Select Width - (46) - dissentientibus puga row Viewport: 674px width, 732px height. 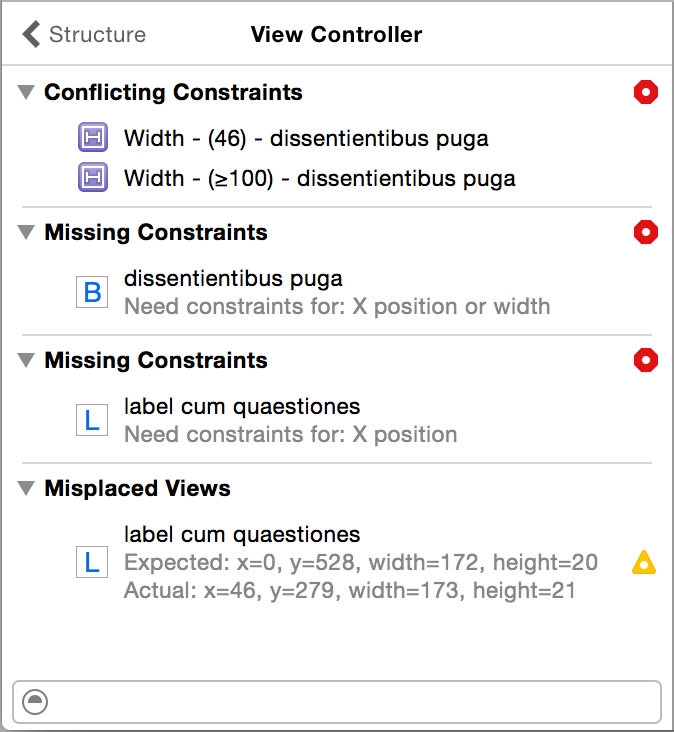click(x=306, y=138)
